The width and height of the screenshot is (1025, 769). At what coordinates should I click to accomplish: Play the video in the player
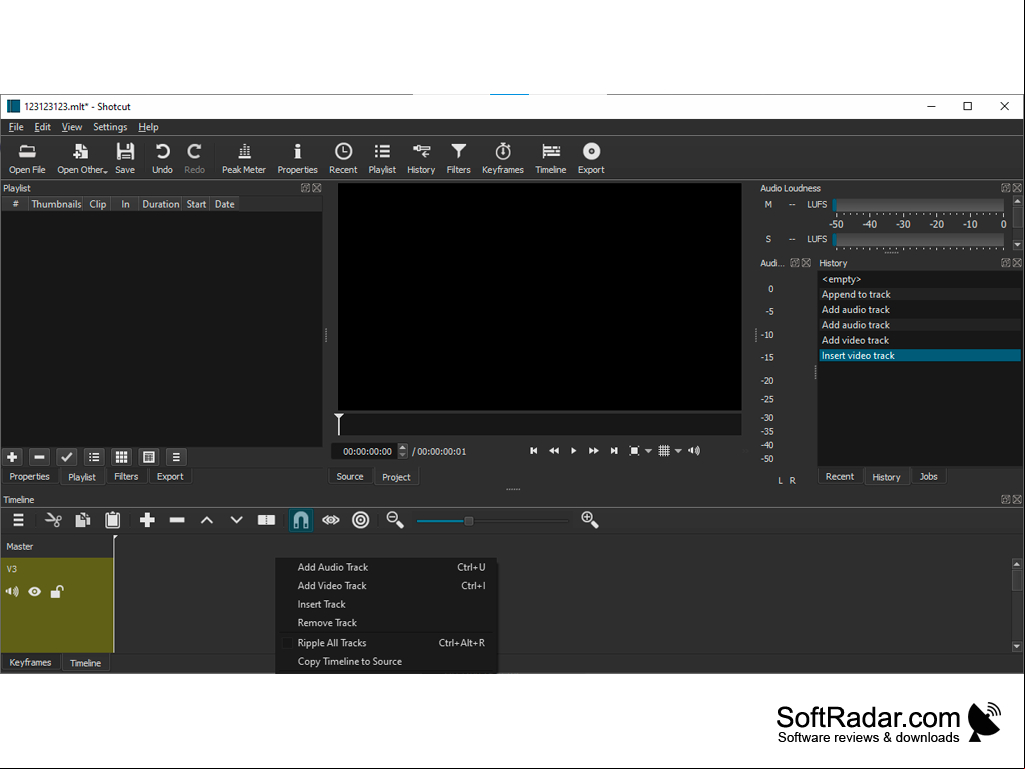[573, 451]
